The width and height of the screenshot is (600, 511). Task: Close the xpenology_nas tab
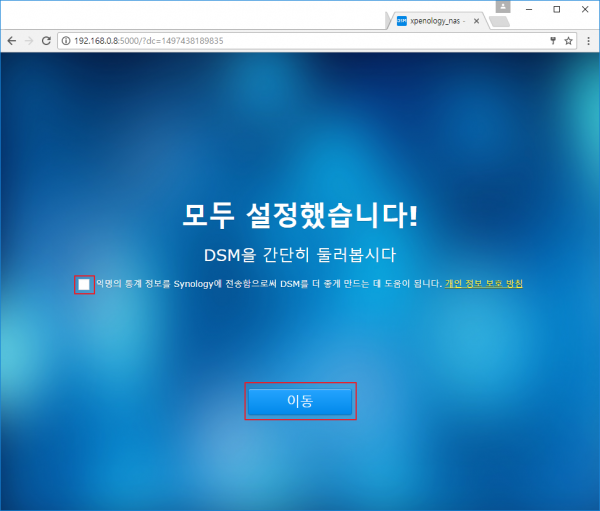tap(475, 20)
